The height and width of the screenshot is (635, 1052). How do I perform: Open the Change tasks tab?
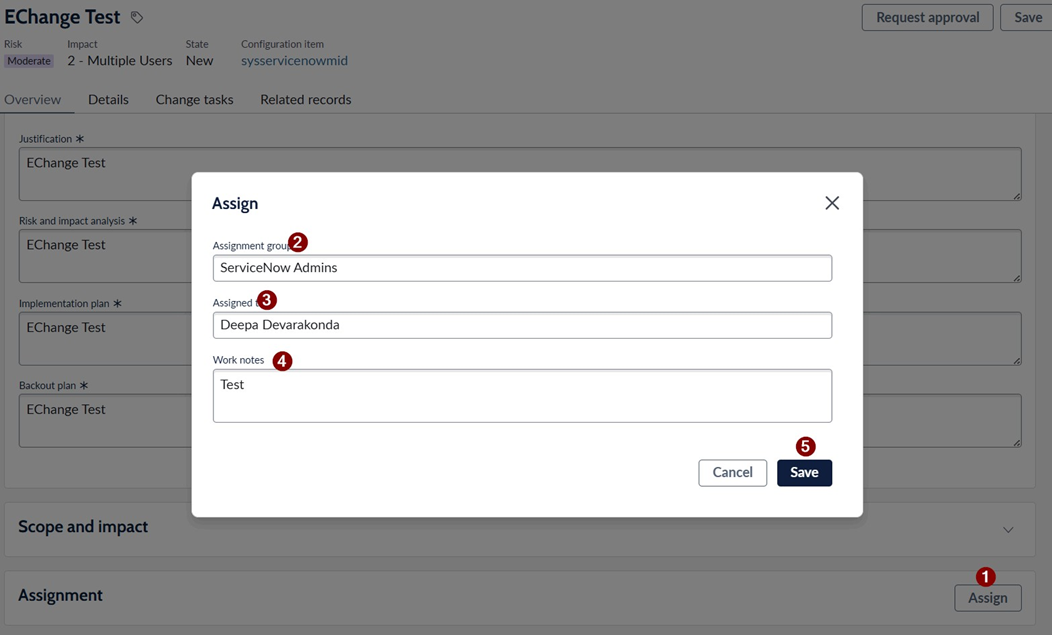click(195, 99)
